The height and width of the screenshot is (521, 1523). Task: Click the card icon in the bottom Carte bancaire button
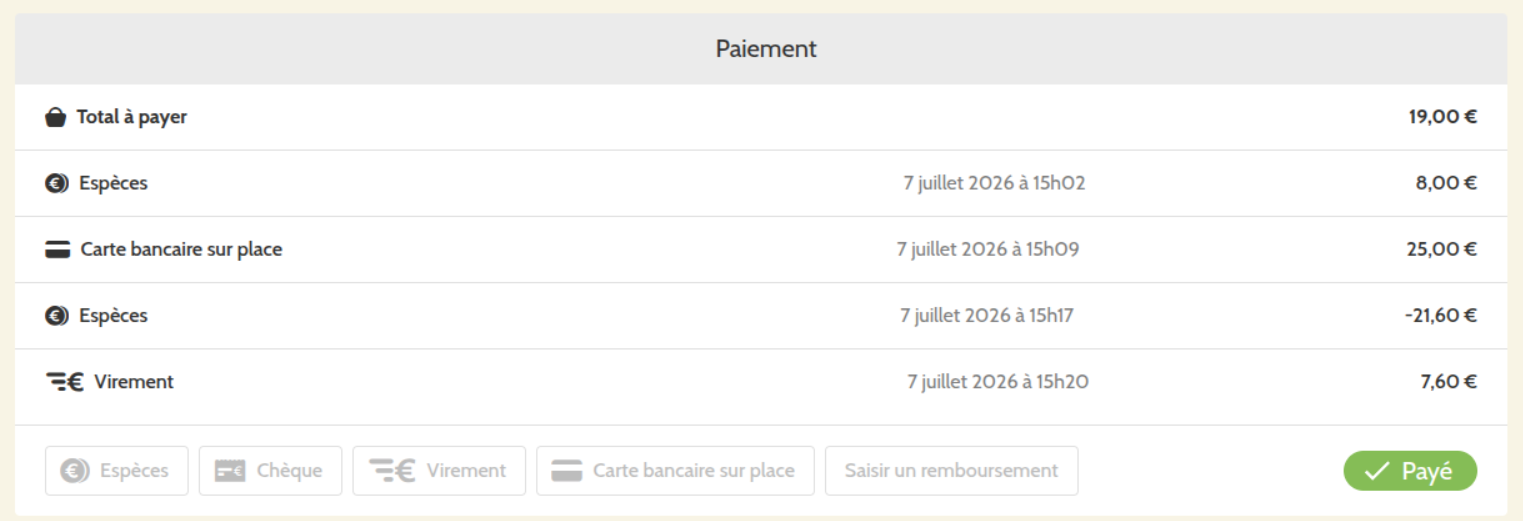[567, 471]
